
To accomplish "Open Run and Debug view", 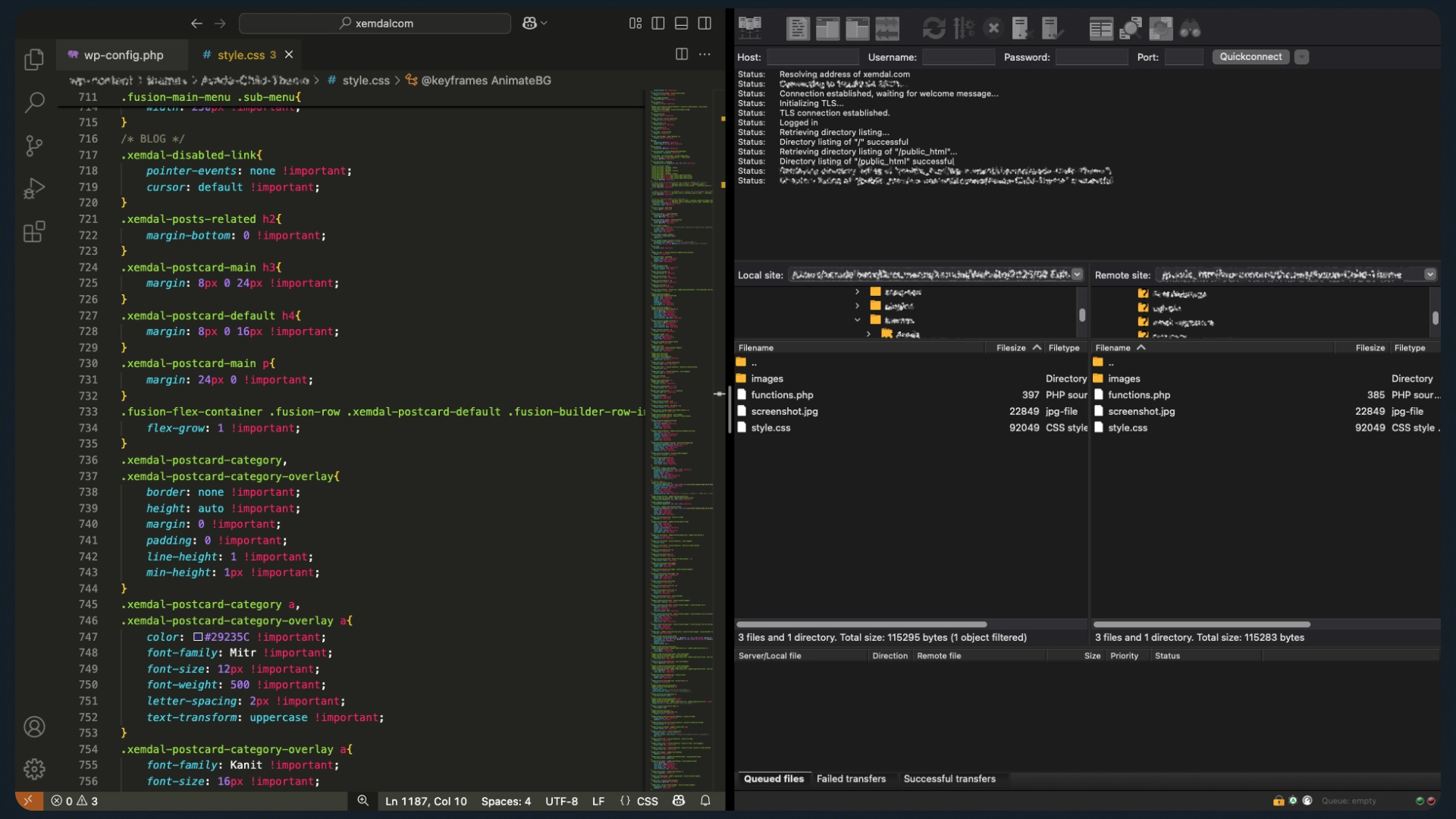I will point(34,188).
